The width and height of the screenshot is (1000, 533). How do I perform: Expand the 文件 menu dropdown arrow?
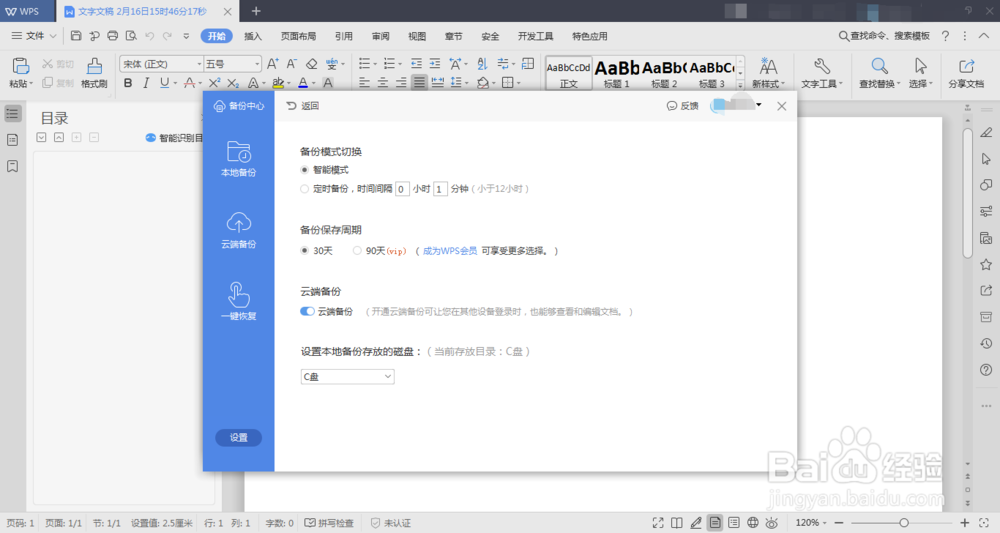[53, 36]
